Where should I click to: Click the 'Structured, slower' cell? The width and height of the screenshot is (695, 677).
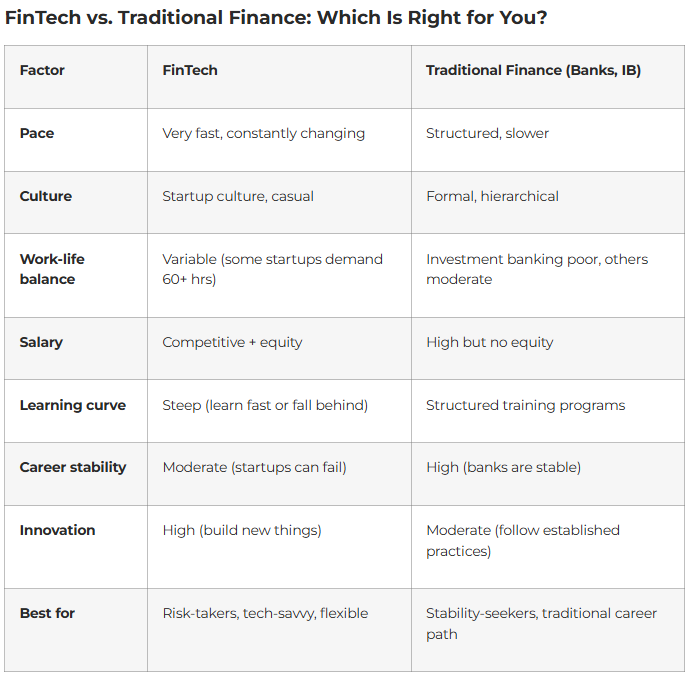[x=487, y=133]
